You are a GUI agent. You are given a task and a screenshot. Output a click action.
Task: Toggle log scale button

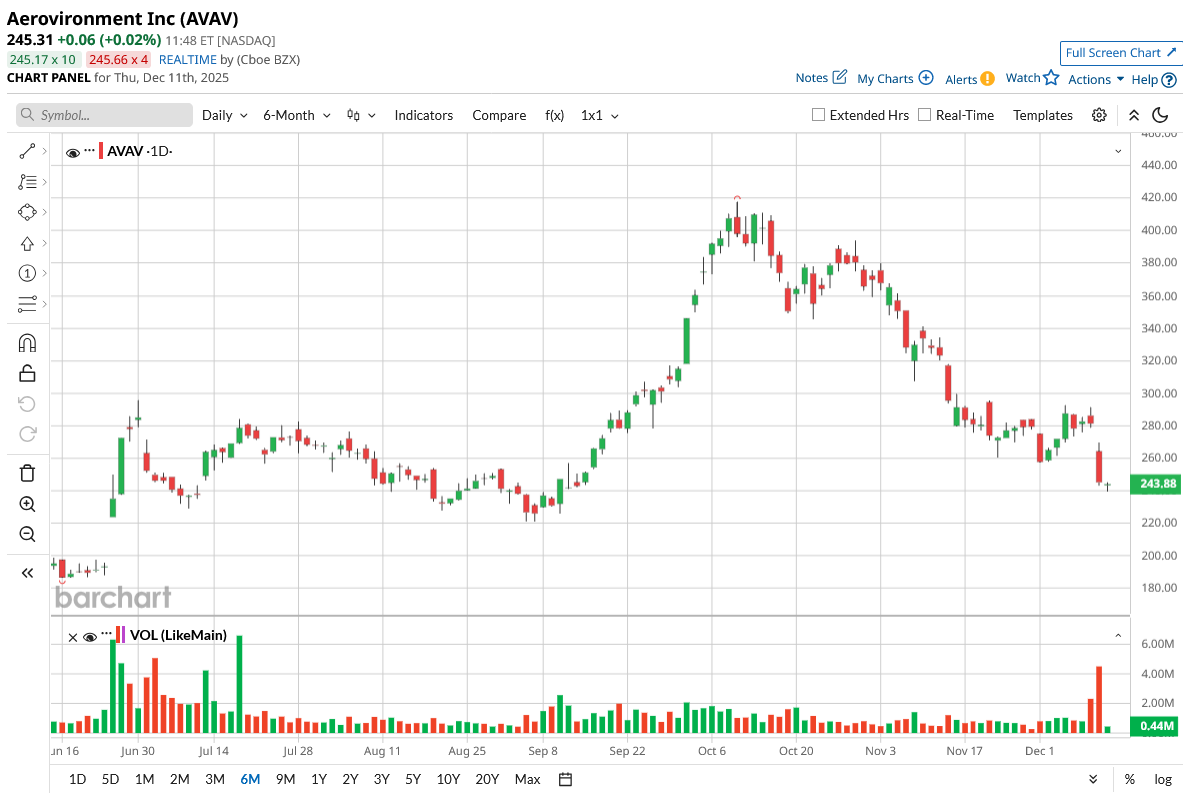click(x=1163, y=779)
